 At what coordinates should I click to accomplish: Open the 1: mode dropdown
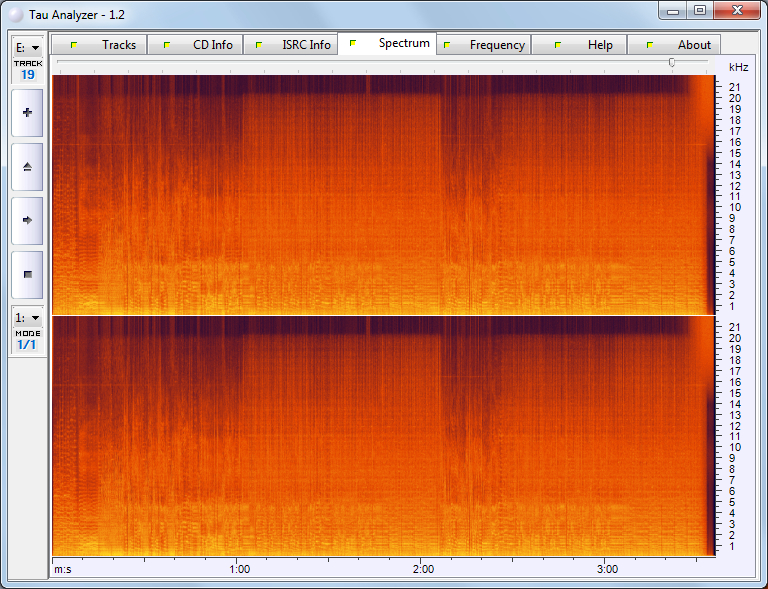click(x=27, y=317)
